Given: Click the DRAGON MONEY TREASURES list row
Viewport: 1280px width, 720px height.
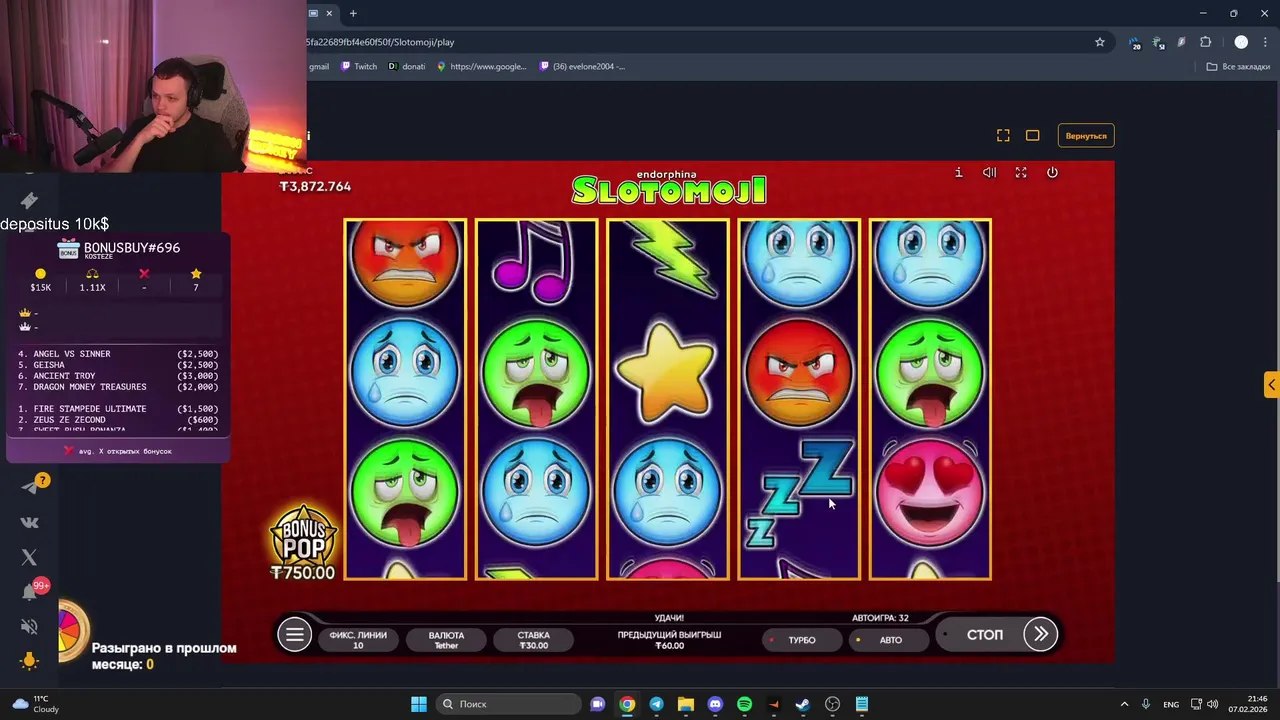Looking at the screenshot, I should (118, 387).
